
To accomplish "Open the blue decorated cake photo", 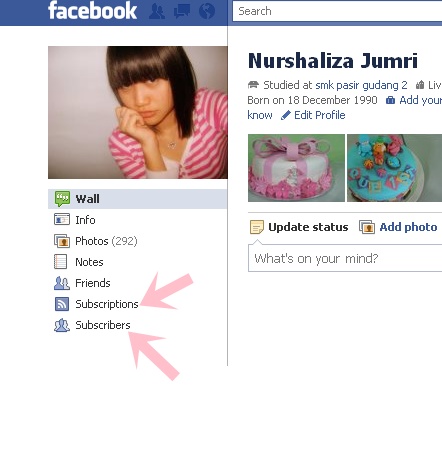I will click(395, 168).
